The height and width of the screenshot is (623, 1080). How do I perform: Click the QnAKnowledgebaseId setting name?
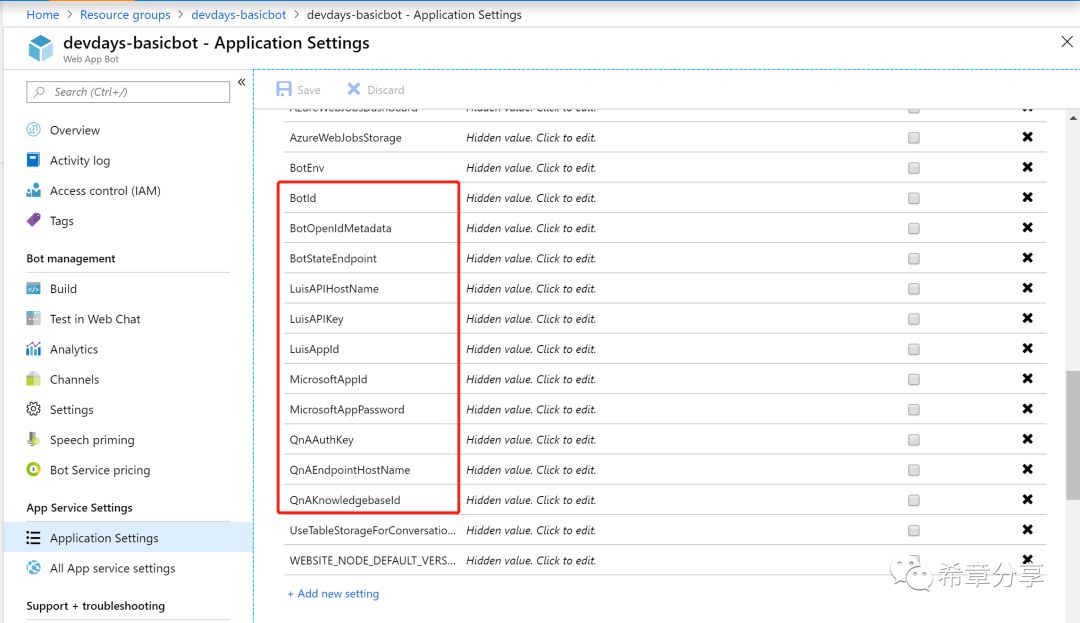coord(344,500)
